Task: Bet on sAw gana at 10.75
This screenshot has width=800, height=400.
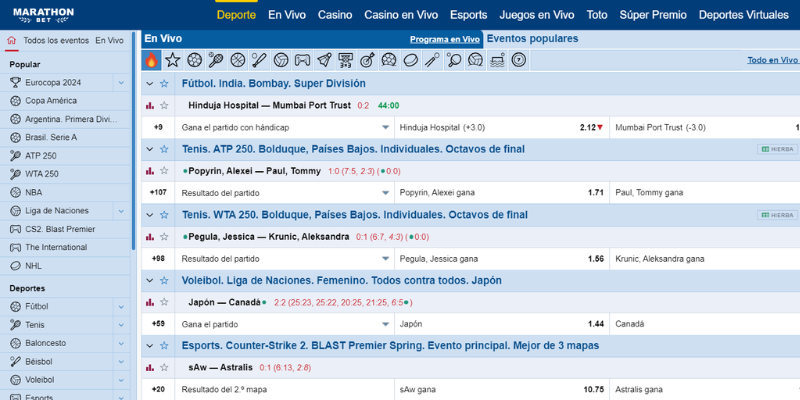Action: [x=502, y=389]
